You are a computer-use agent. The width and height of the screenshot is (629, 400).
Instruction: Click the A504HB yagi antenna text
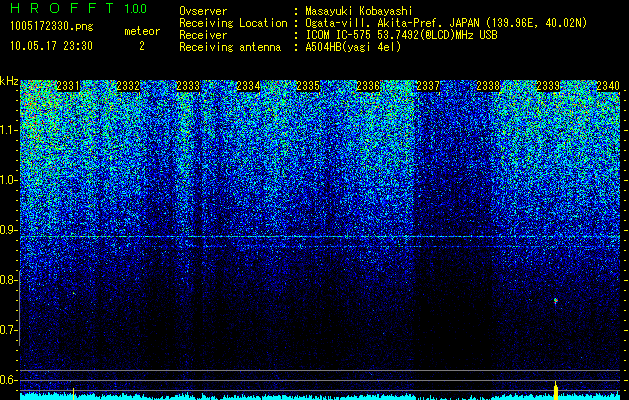point(353,47)
